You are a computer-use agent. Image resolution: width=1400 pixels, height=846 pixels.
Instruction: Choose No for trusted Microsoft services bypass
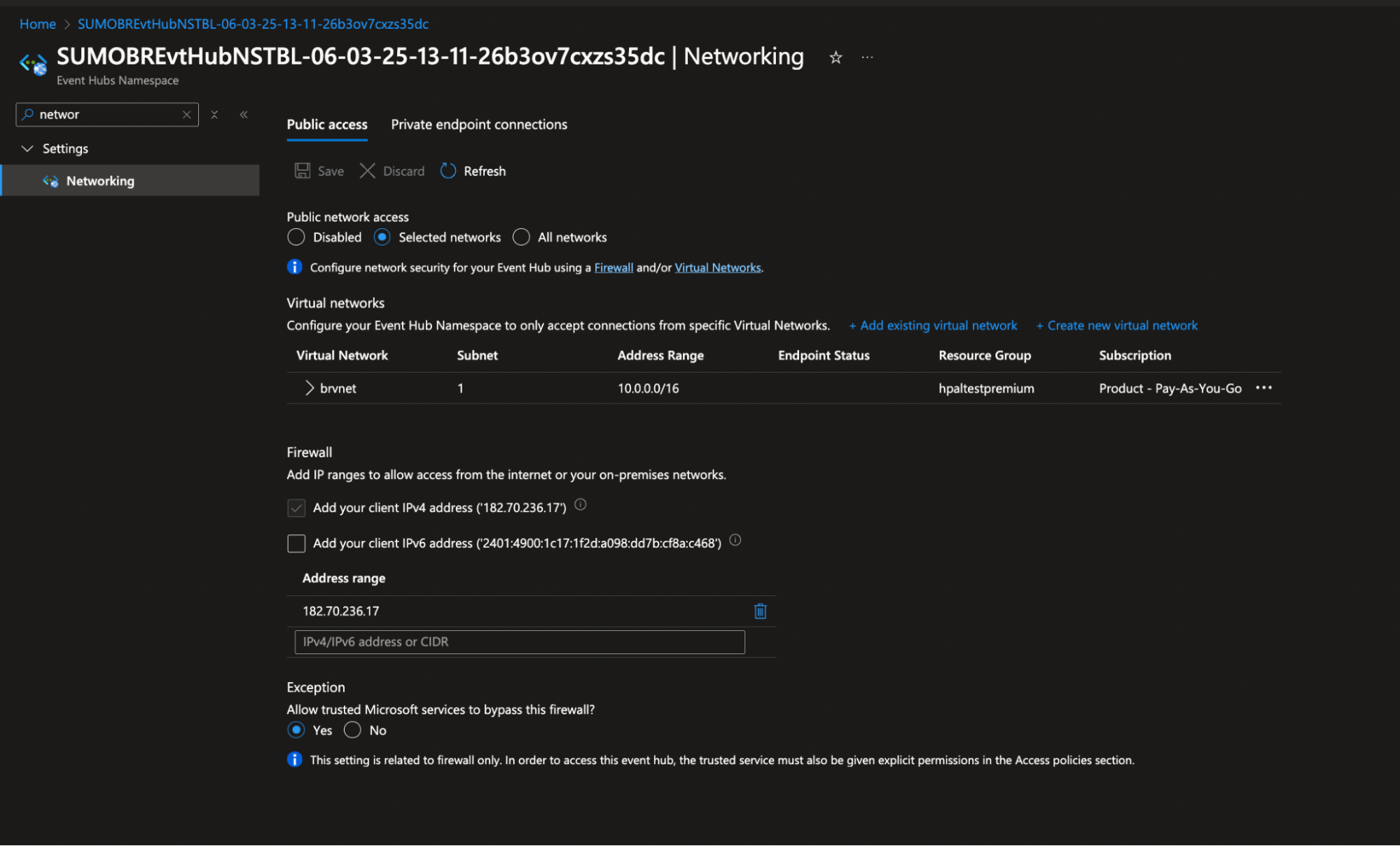353,730
